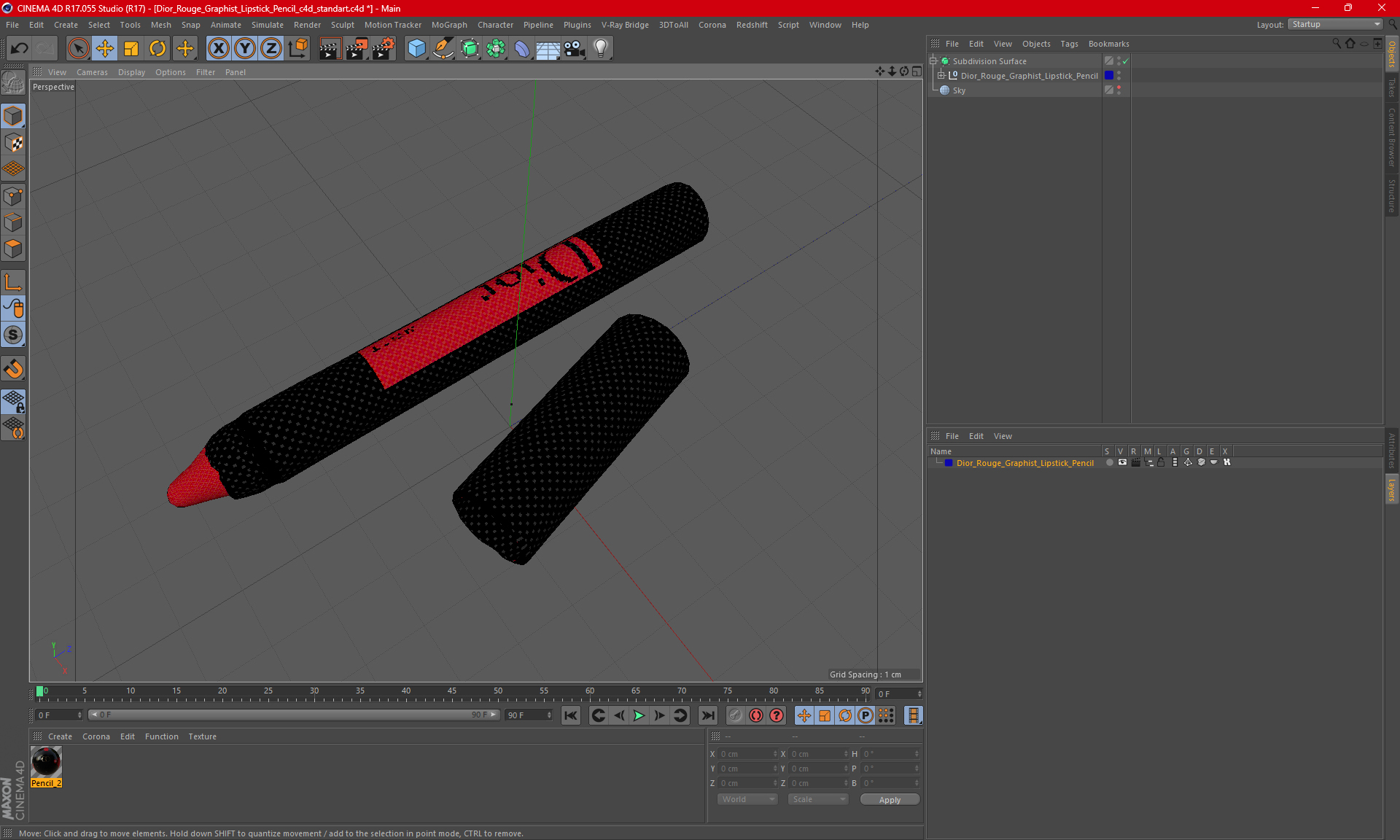The width and height of the screenshot is (1400, 840).
Task: Add a Camera object
Action: click(574, 49)
